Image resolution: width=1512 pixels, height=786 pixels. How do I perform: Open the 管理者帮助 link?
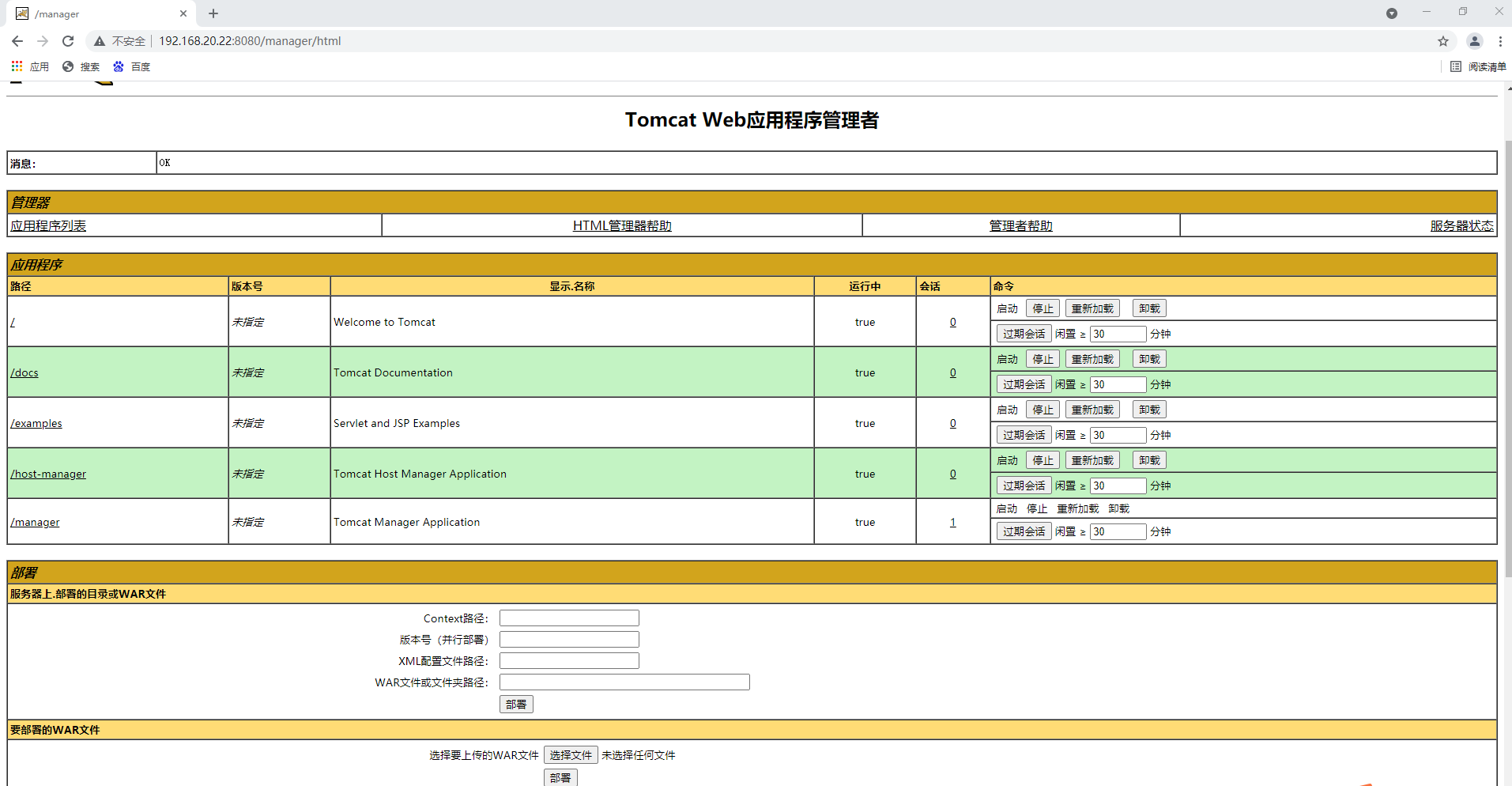(1021, 225)
